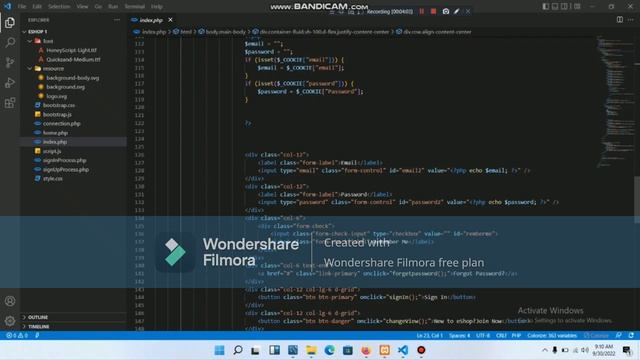This screenshot has height=360, width=640.
Task: Open background.svg in the explorer
Action: pyautogui.click(x=65, y=87)
